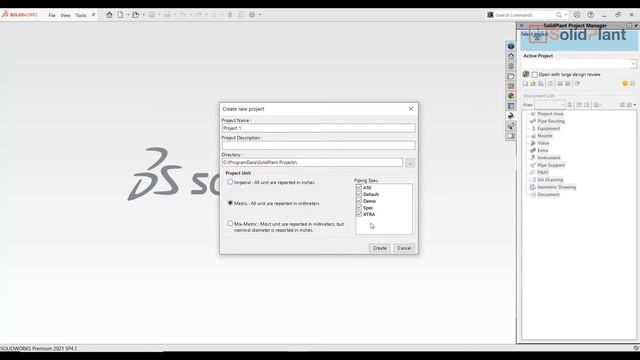Uncheck the XTRA piping spec checkbox
Image resolution: width=640 pixels, height=360 pixels.
click(359, 214)
